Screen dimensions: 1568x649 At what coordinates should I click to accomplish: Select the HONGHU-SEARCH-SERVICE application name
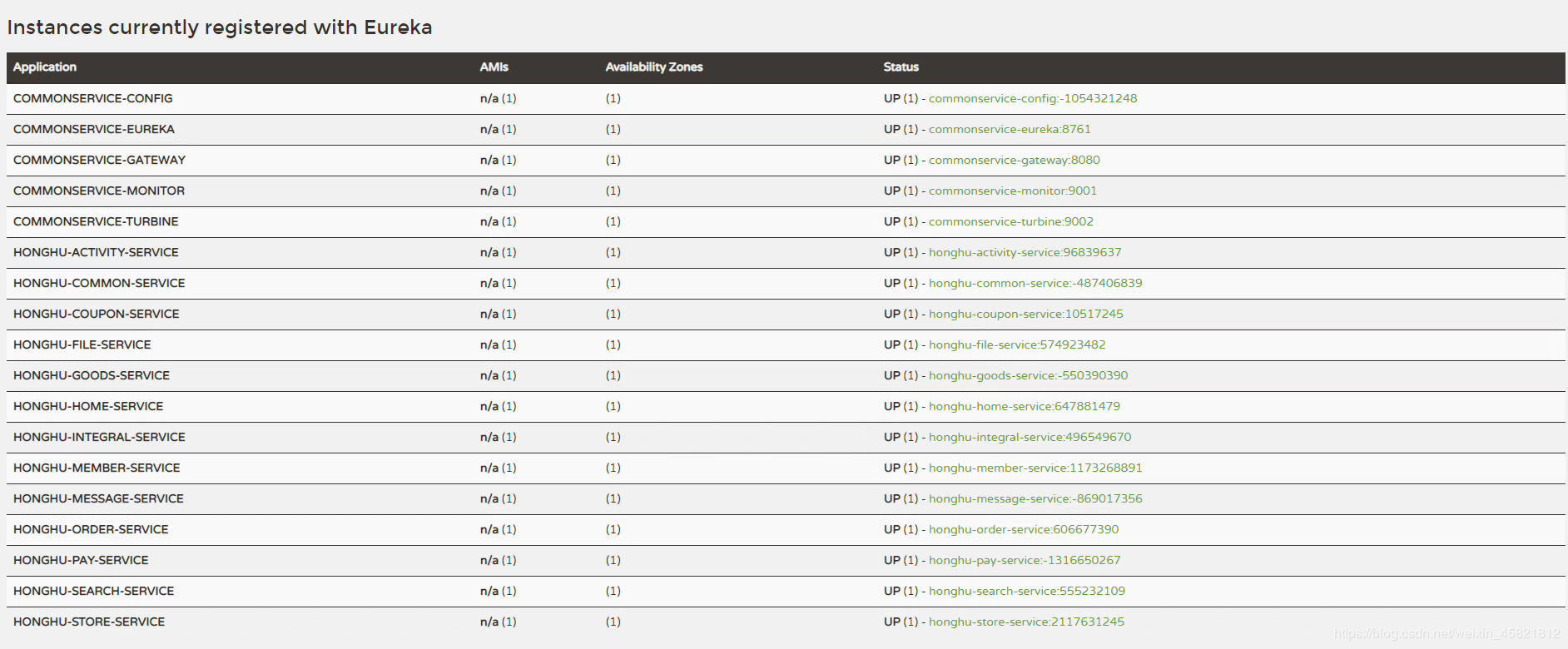point(94,591)
